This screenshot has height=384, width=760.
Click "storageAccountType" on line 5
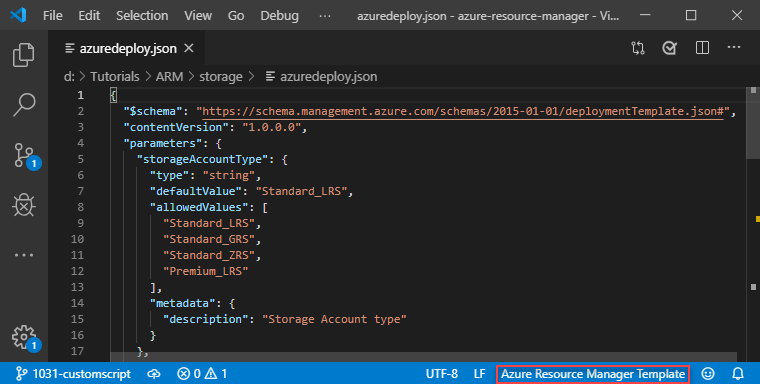(x=203, y=159)
